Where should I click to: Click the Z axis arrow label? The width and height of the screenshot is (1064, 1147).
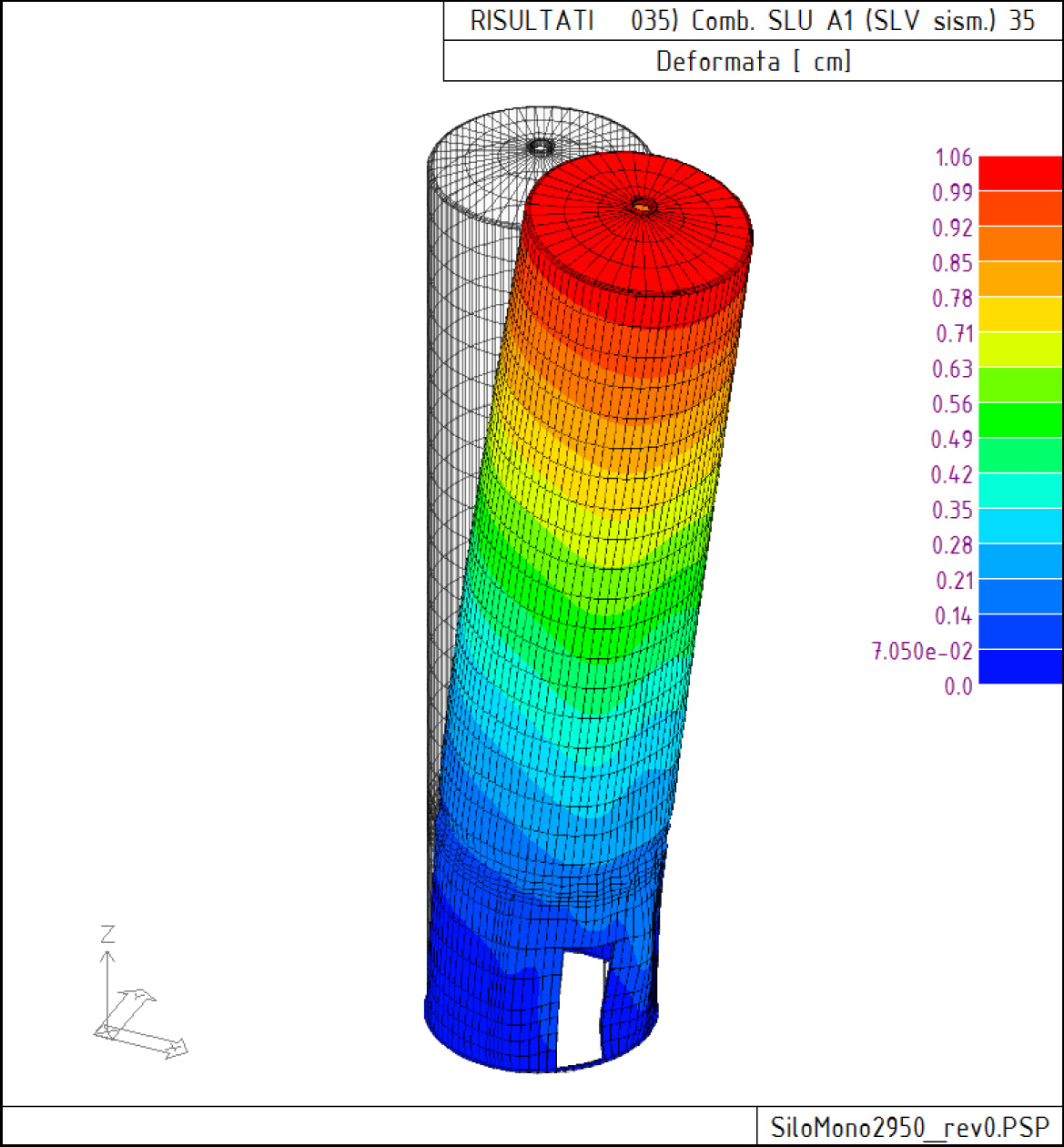tap(107, 933)
